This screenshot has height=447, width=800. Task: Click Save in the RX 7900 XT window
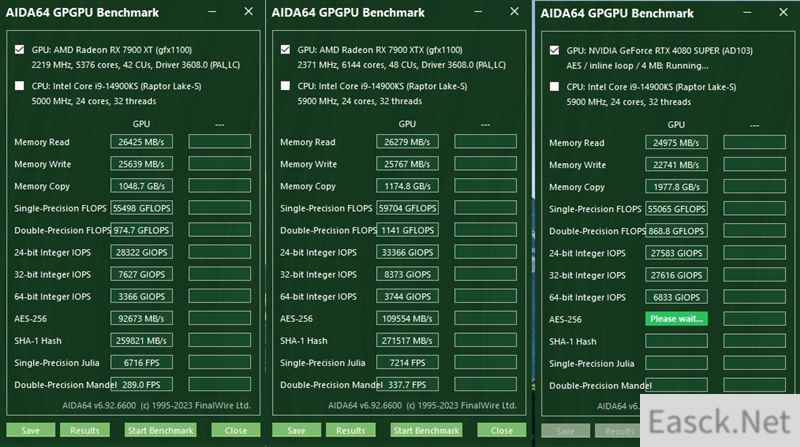tap(31, 430)
